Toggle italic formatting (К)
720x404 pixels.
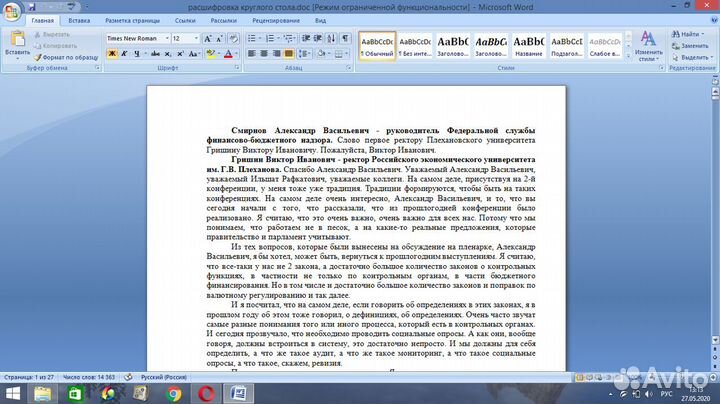pos(122,53)
